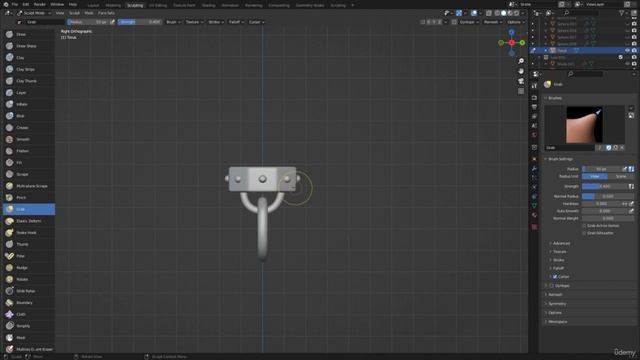Switch to the Sculpting workspace tab
This screenshot has width=640, height=360.
[x=135, y=5]
